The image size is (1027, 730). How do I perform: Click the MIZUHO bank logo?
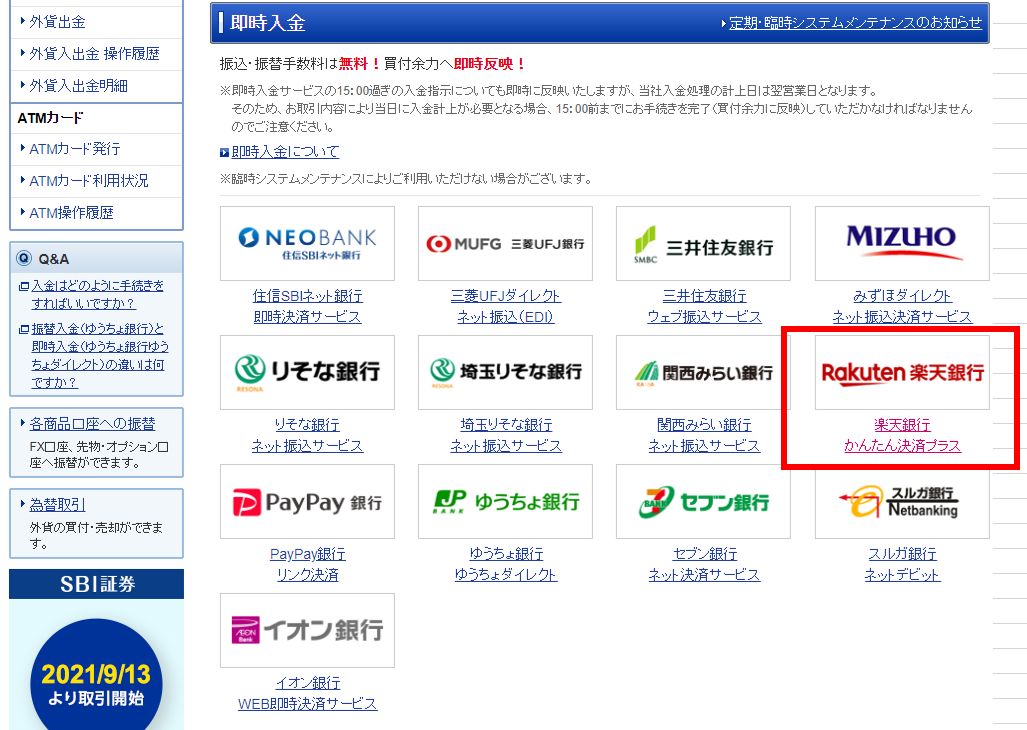point(902,244)
